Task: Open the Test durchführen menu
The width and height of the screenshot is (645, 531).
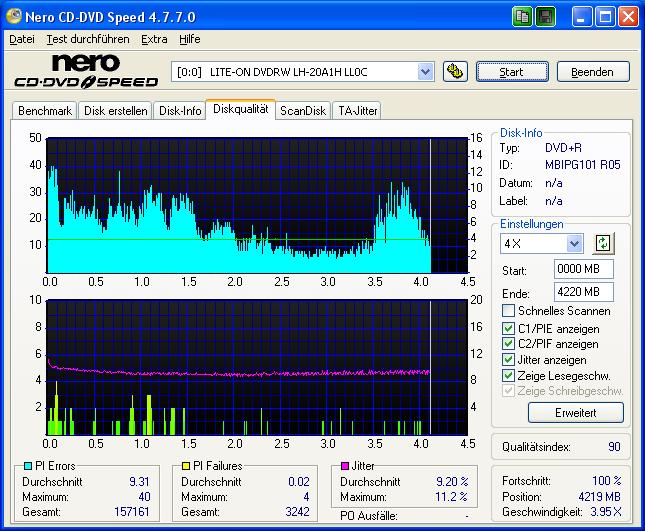Action: point(88,39)
